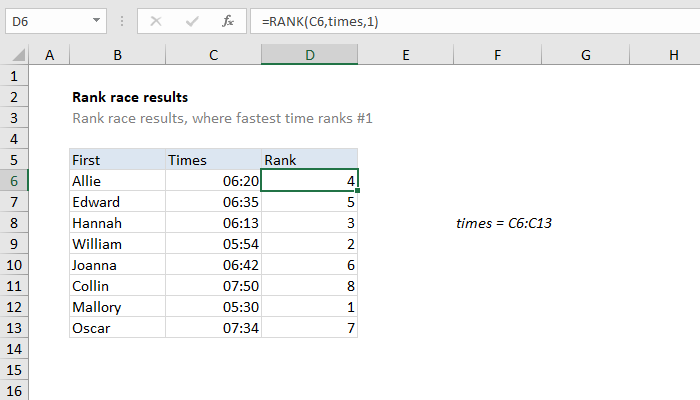Click the 'Times' header cell
The height and width of the screenshot is (400, 700).
pos(213,160)
